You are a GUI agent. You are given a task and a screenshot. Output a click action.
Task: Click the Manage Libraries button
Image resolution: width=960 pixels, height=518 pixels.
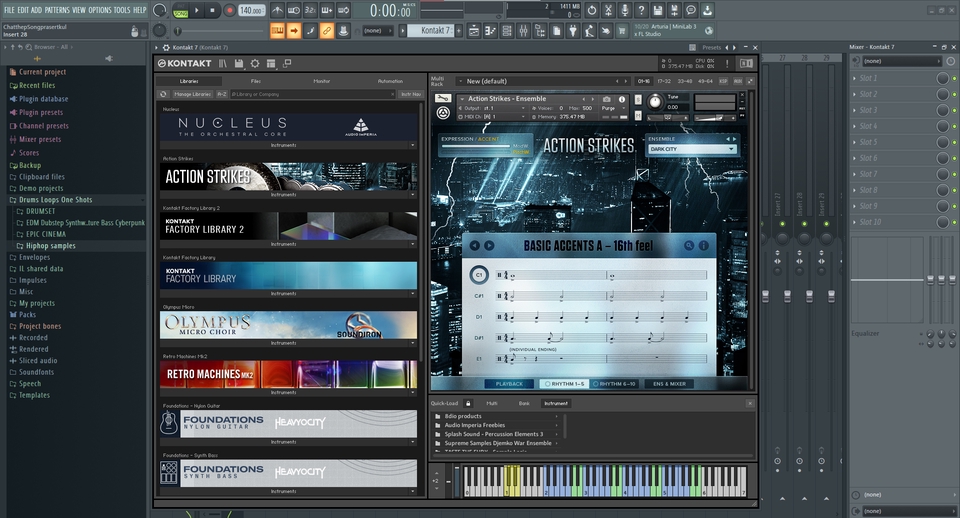[192, 94]
